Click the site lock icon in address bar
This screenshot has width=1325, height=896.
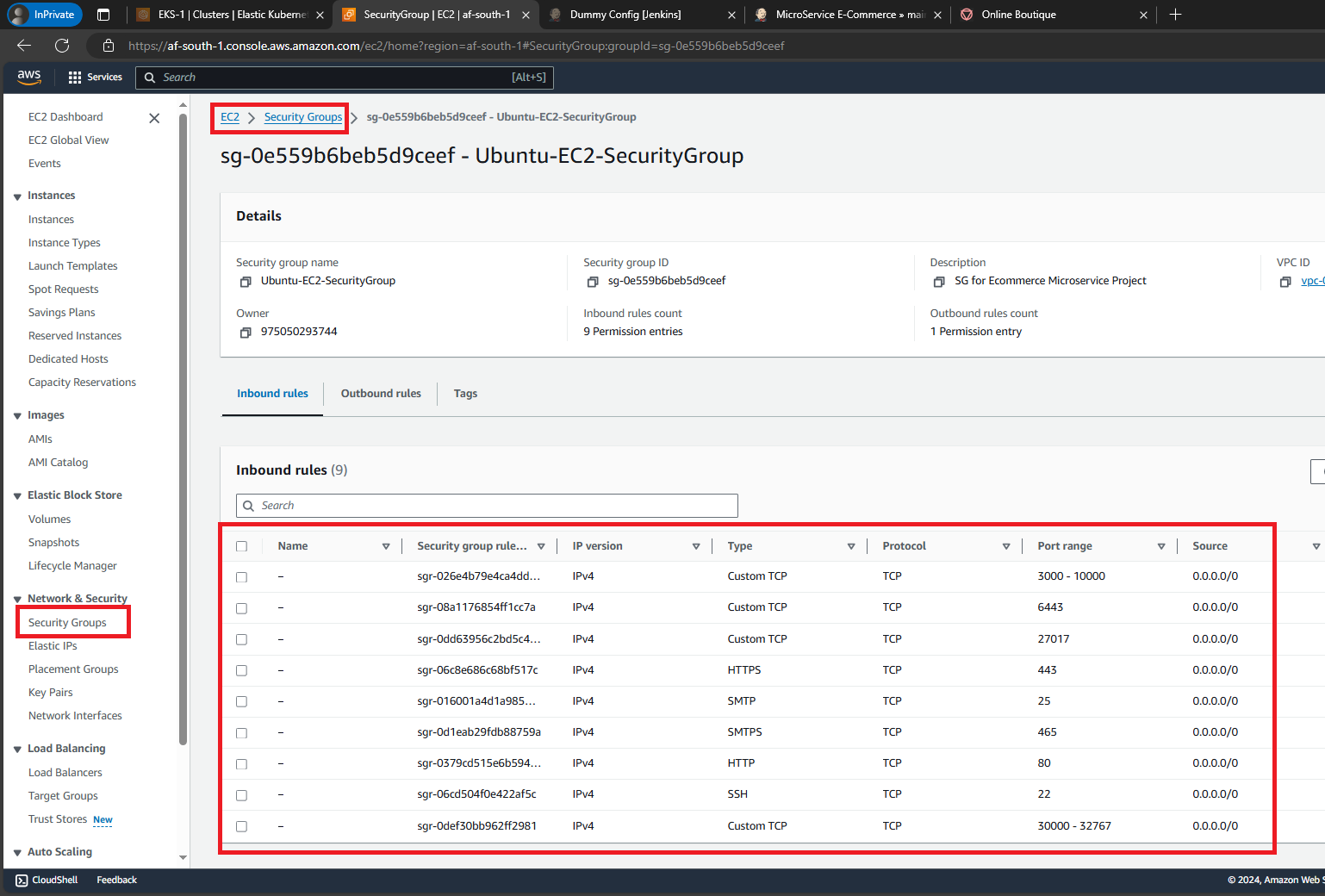click(x=108, y=46)
